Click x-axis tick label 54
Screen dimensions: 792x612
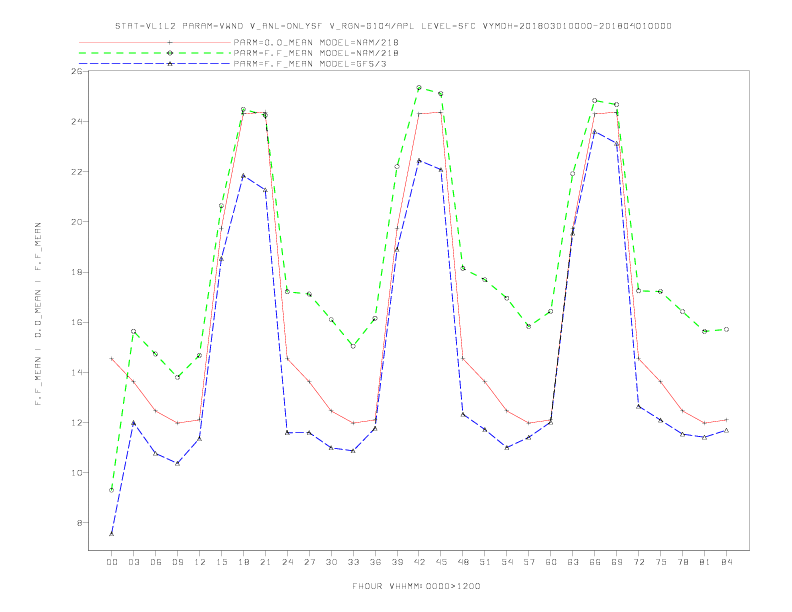click(507, 562)
